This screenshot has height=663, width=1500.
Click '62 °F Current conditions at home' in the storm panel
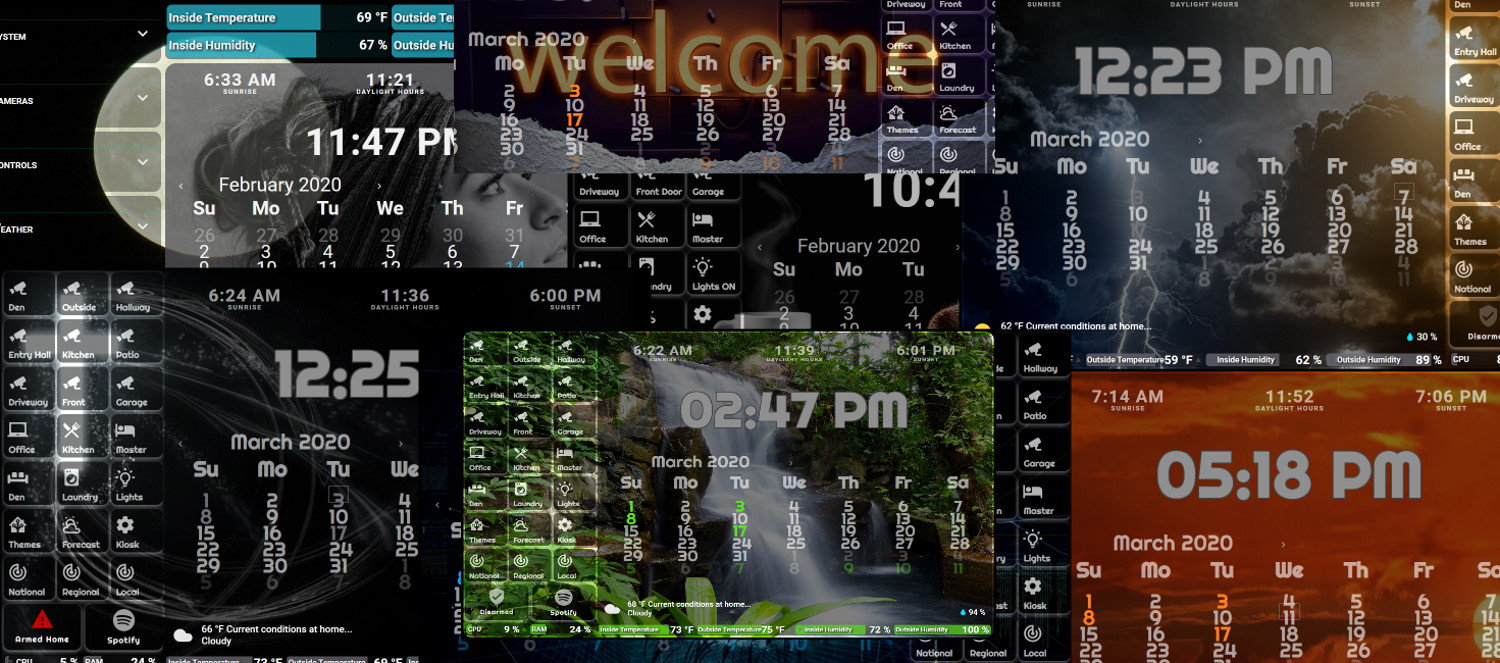click(x=1075, y=326)
